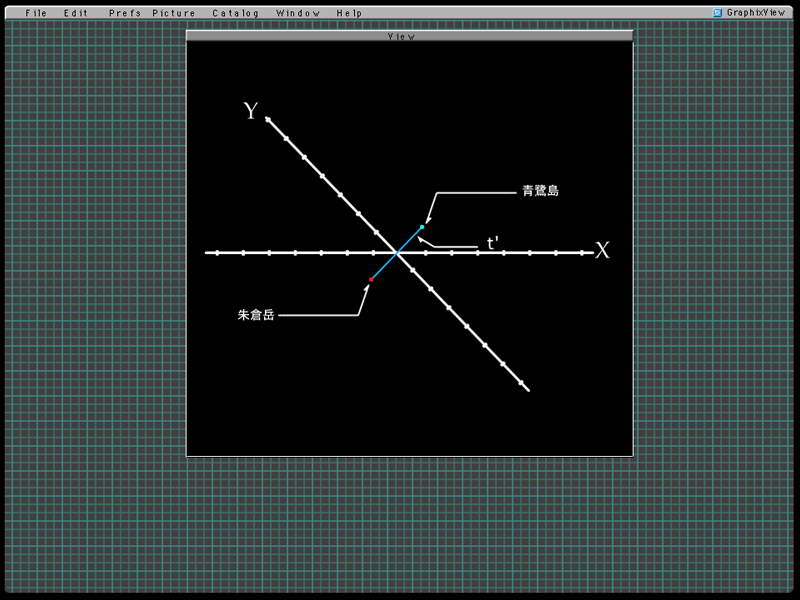
Task: Open the Catalog menu
Action: pyautogui.click(x=235, y=13)
